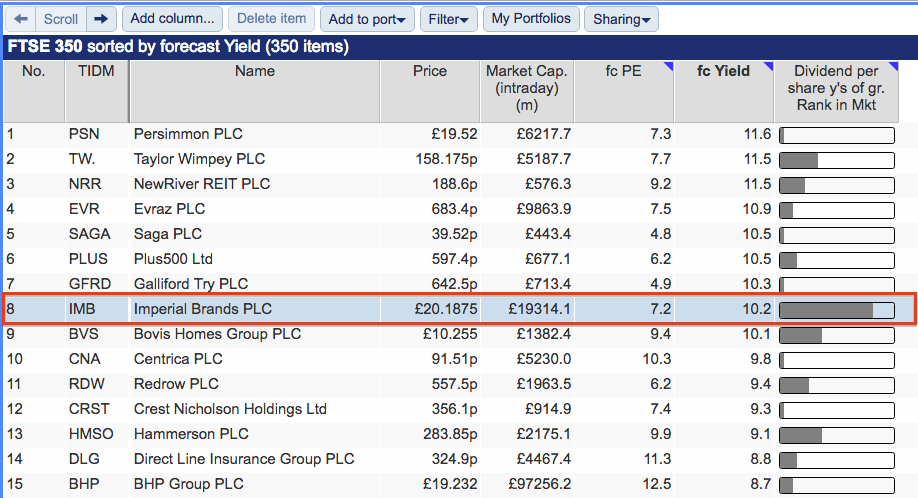Click BHP Group fc PE value 12.5
Image resolution: width=918 pixels, height=498 pixels.
point(657,485)
